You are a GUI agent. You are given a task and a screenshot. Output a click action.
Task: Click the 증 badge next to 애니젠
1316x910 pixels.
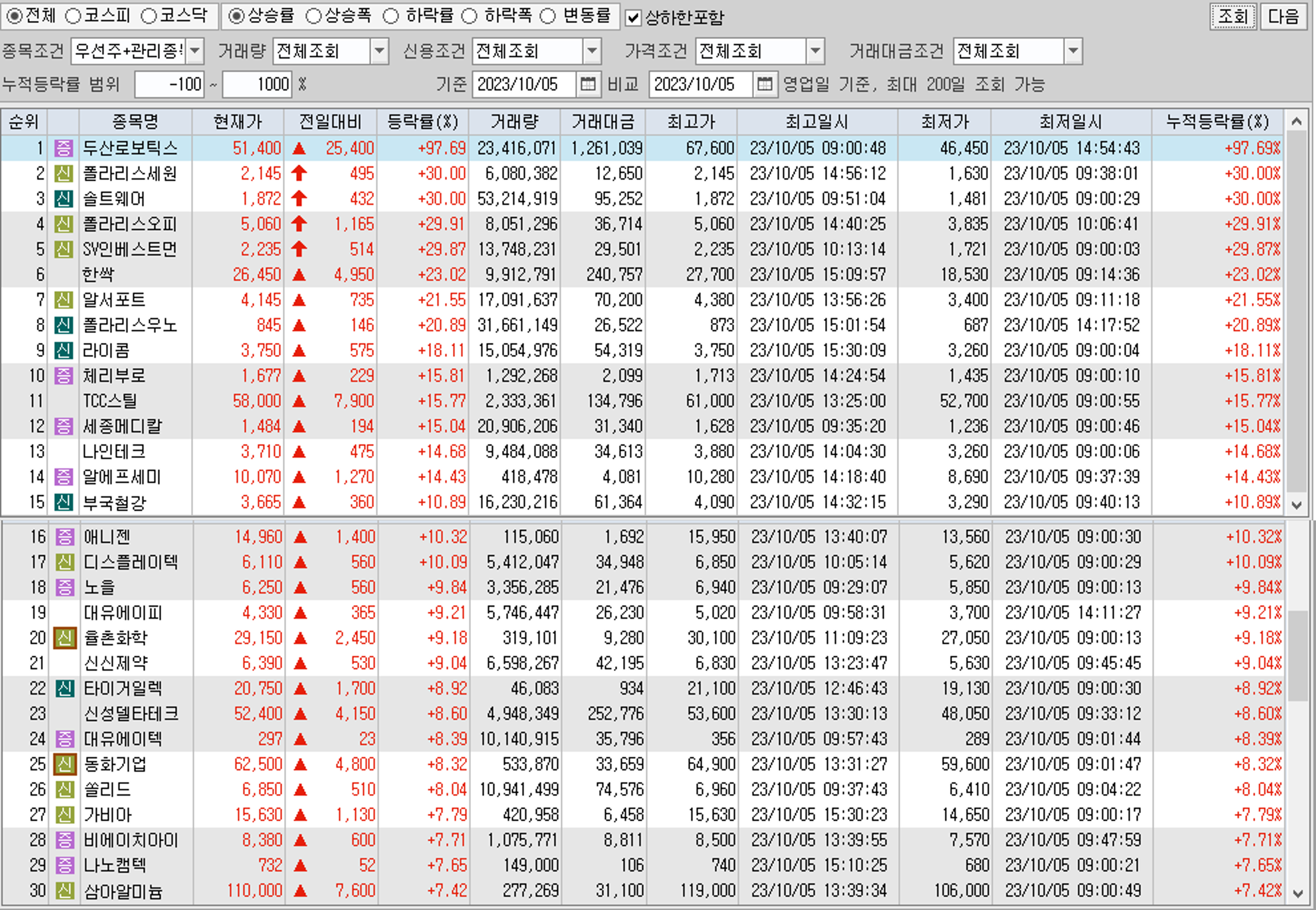[65, 537]
